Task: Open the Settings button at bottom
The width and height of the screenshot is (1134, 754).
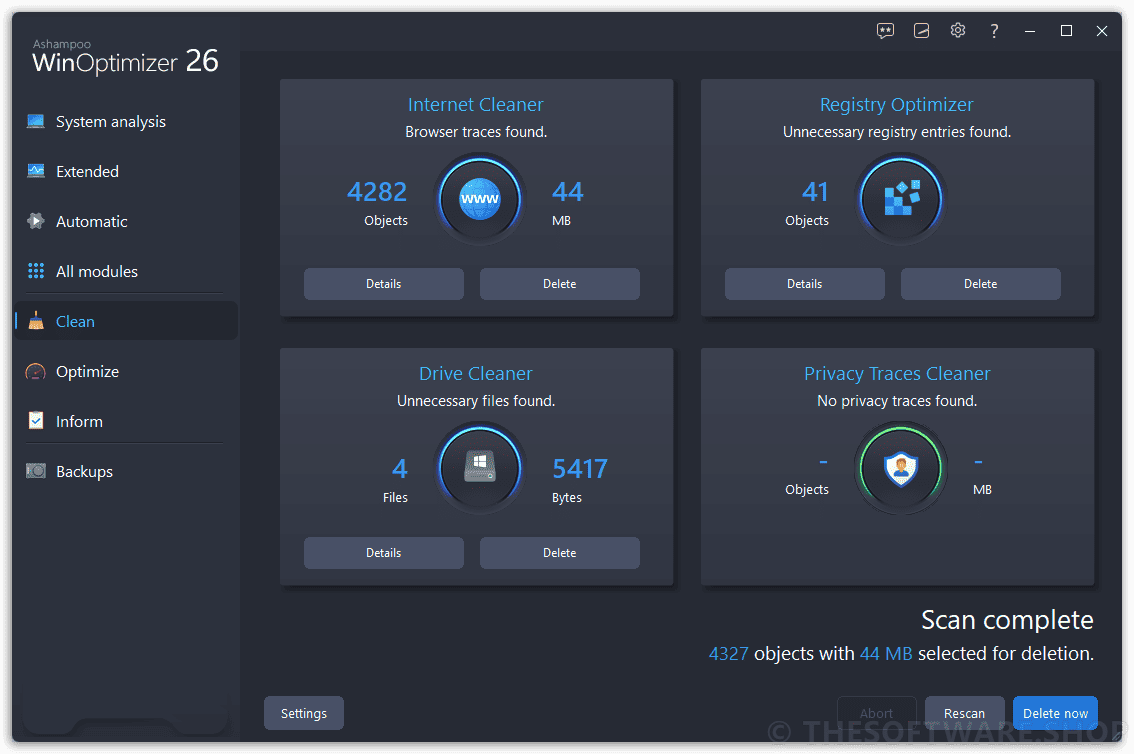Action: click(x=304, y=713)
